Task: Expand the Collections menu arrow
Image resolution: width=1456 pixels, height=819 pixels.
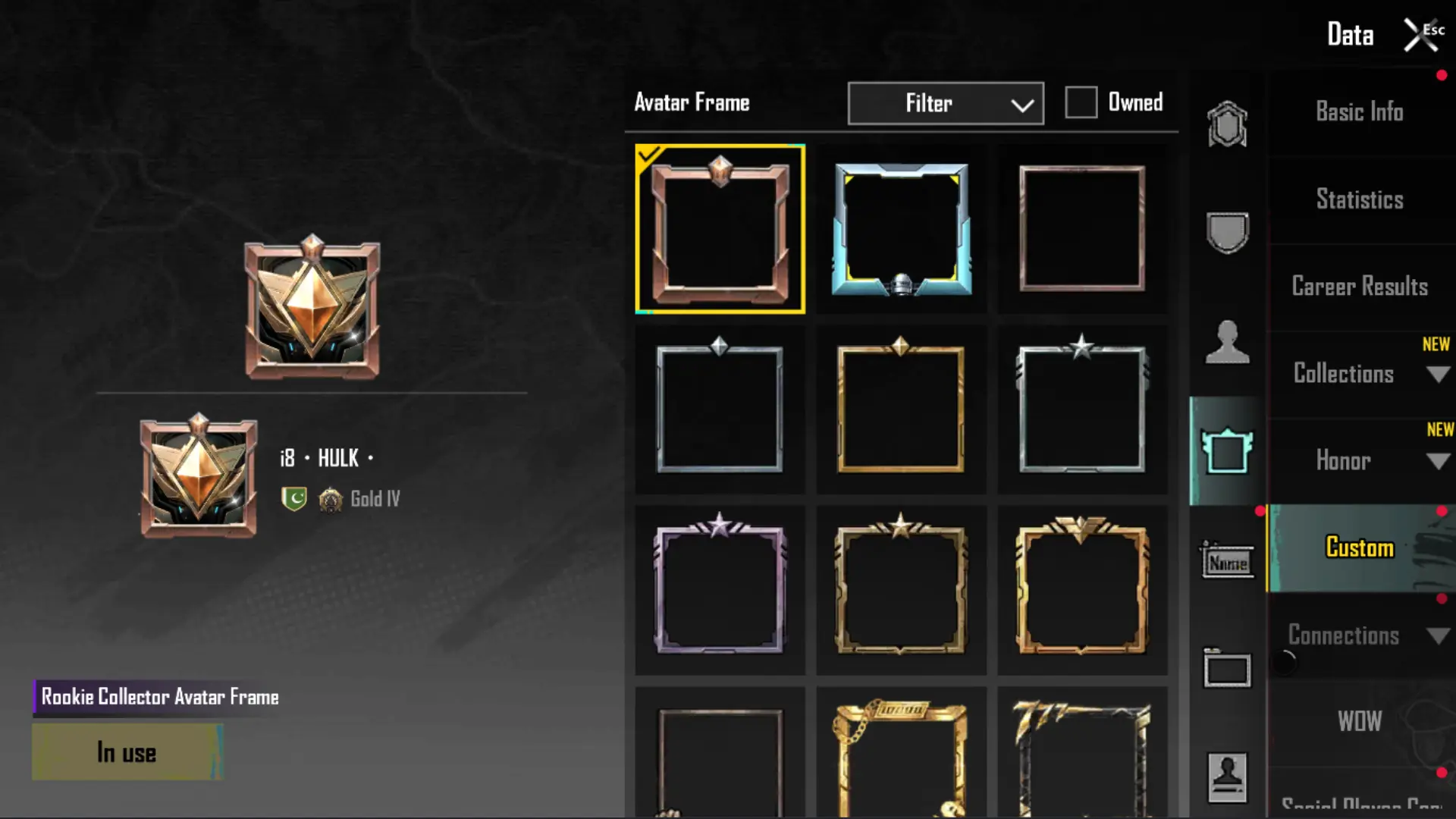Action: coord(1438,374)
